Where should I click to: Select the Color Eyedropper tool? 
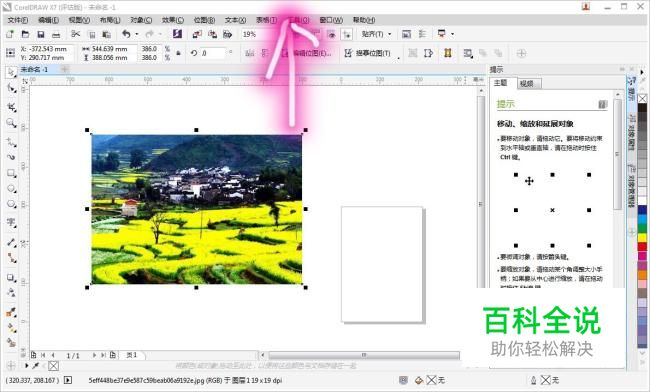pyautogui.click(x=11, y=312)
